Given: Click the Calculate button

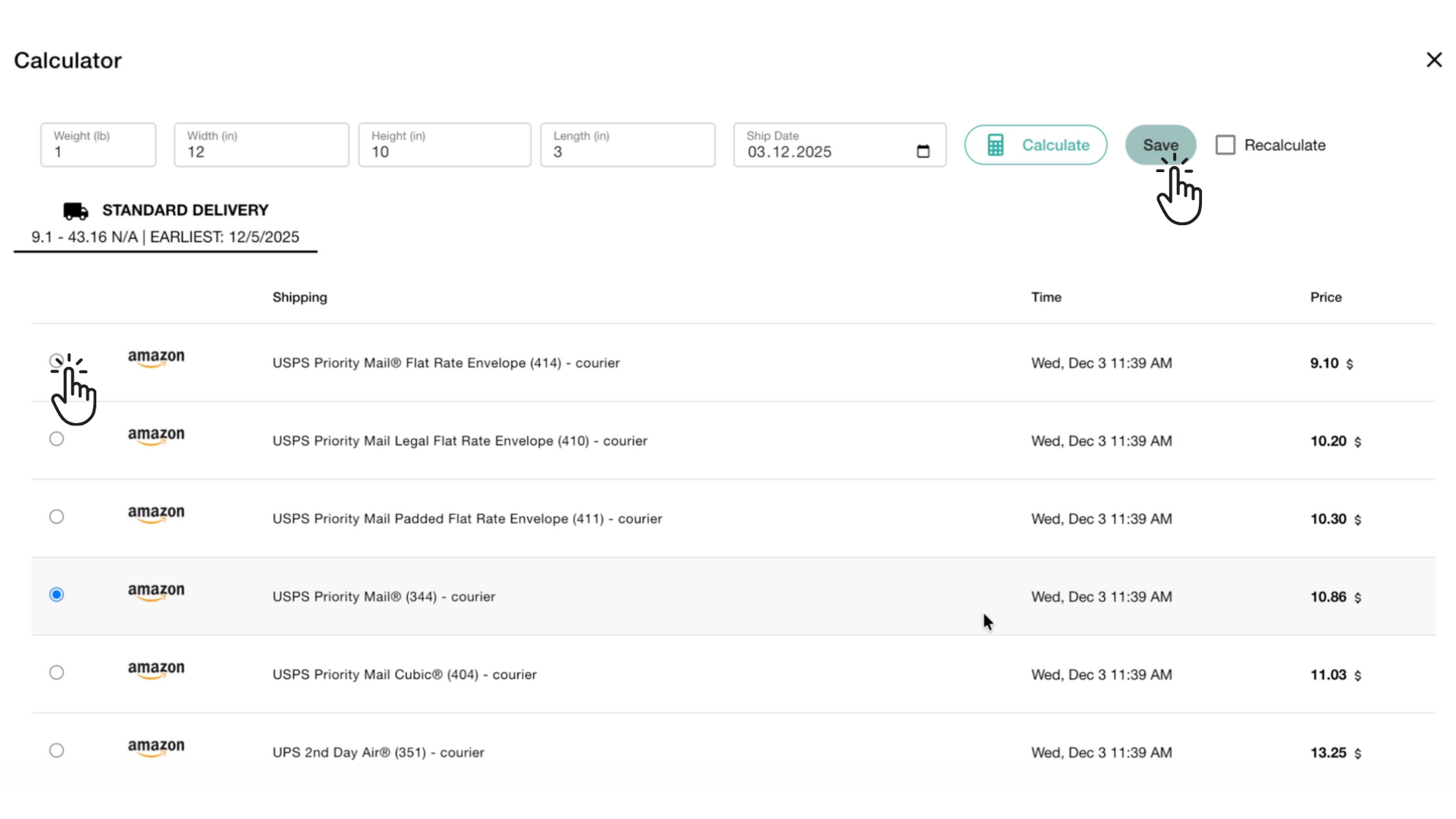Looking at the screenshot, I should [1036, 144].
